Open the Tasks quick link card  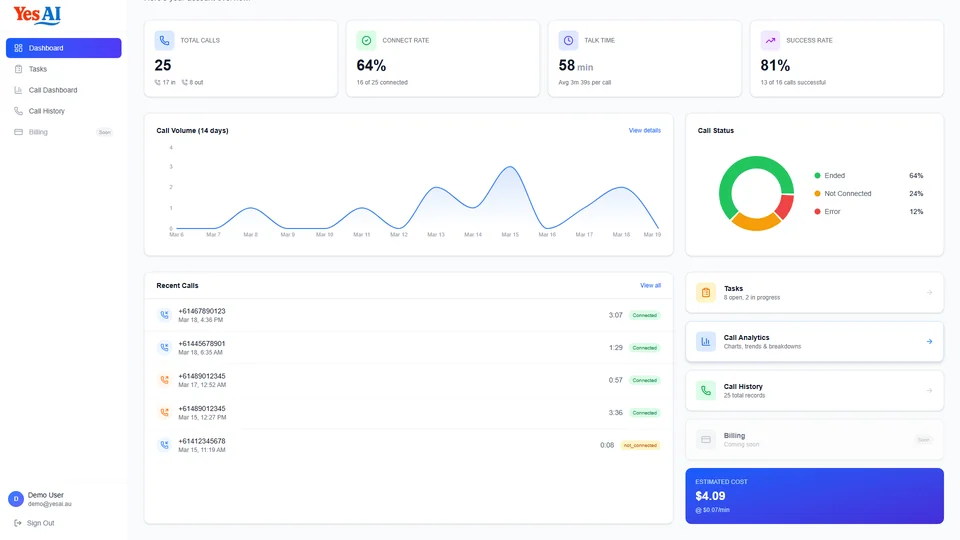point(814,293)
